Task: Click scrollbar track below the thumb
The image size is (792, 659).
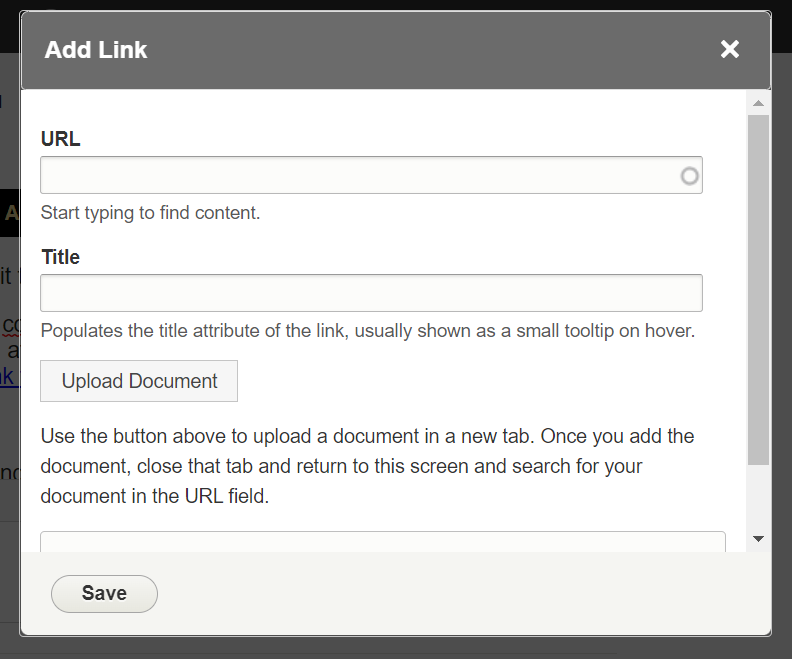Action: (x=758, y=498)
